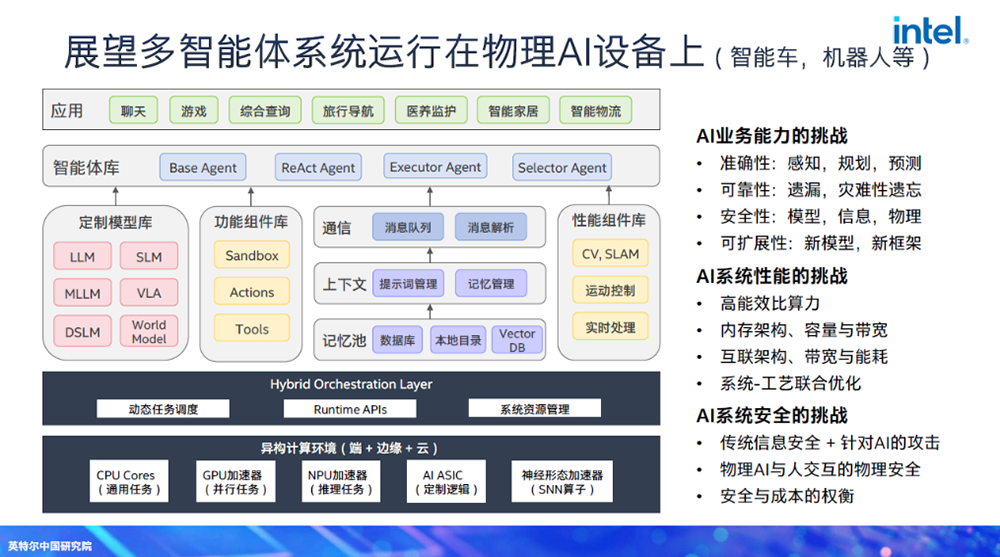Screen dimensions: 1000x557
Task: Click the 游戏 application box
Action: coord(193,111)
